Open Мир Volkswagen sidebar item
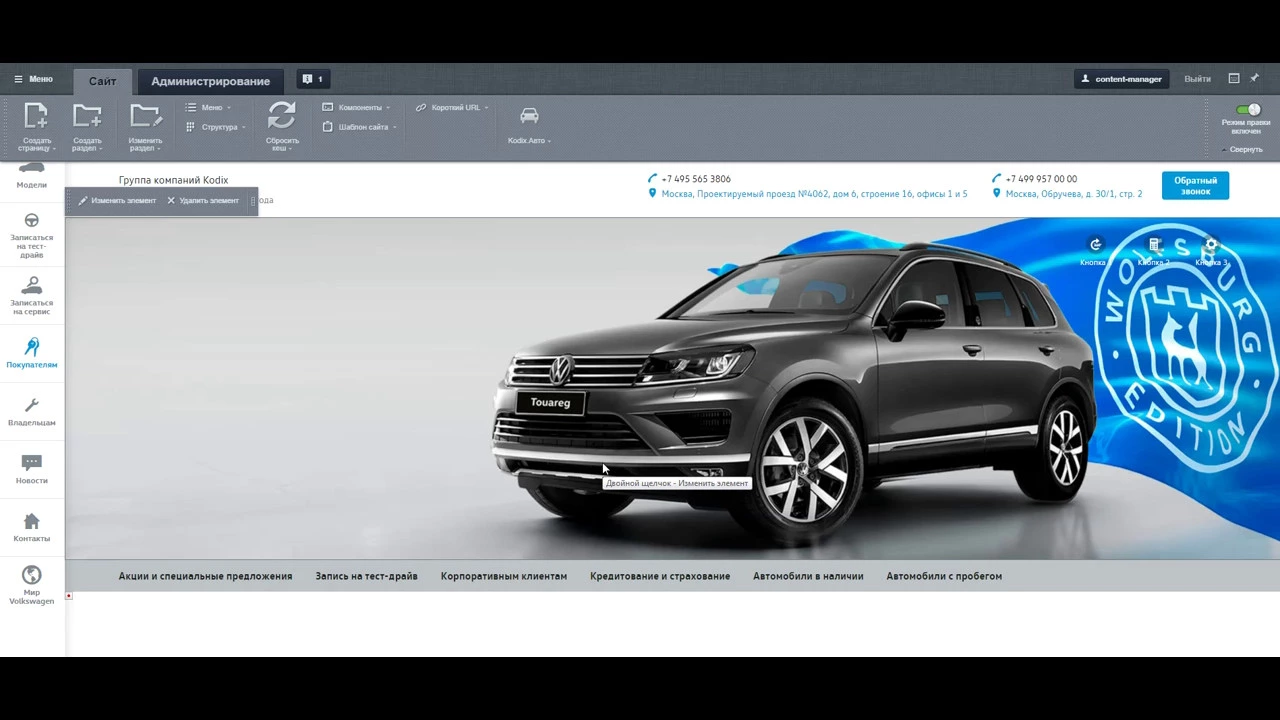 [31, 586]
